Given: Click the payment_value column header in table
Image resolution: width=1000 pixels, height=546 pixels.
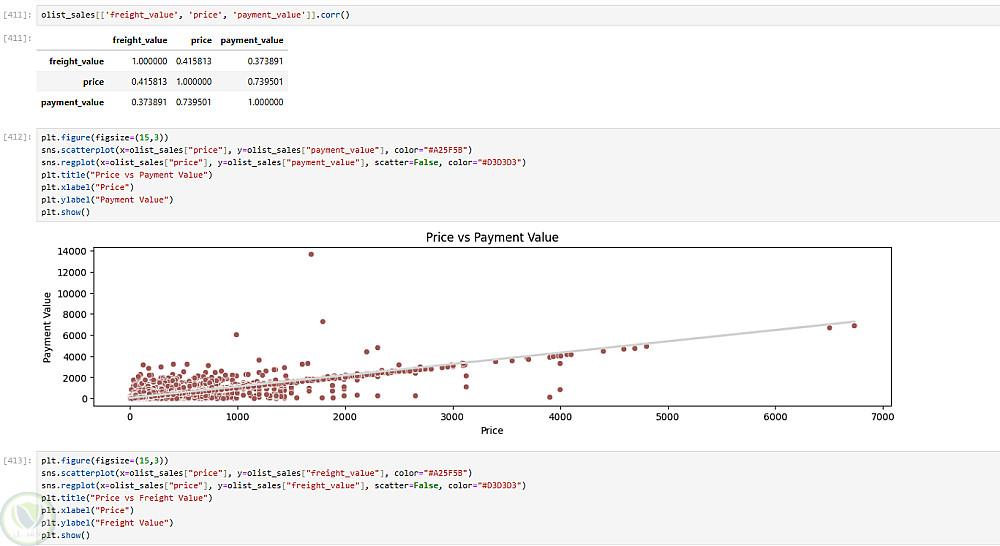Looking at the screenshot, I should tap(251, 40).
